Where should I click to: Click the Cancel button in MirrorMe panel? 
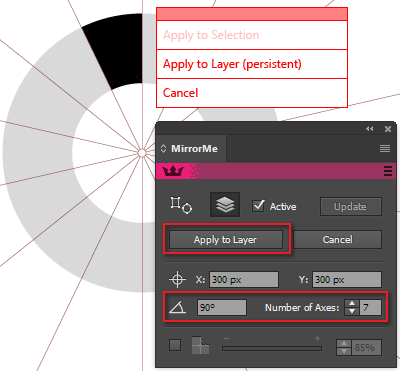point(337,239)
